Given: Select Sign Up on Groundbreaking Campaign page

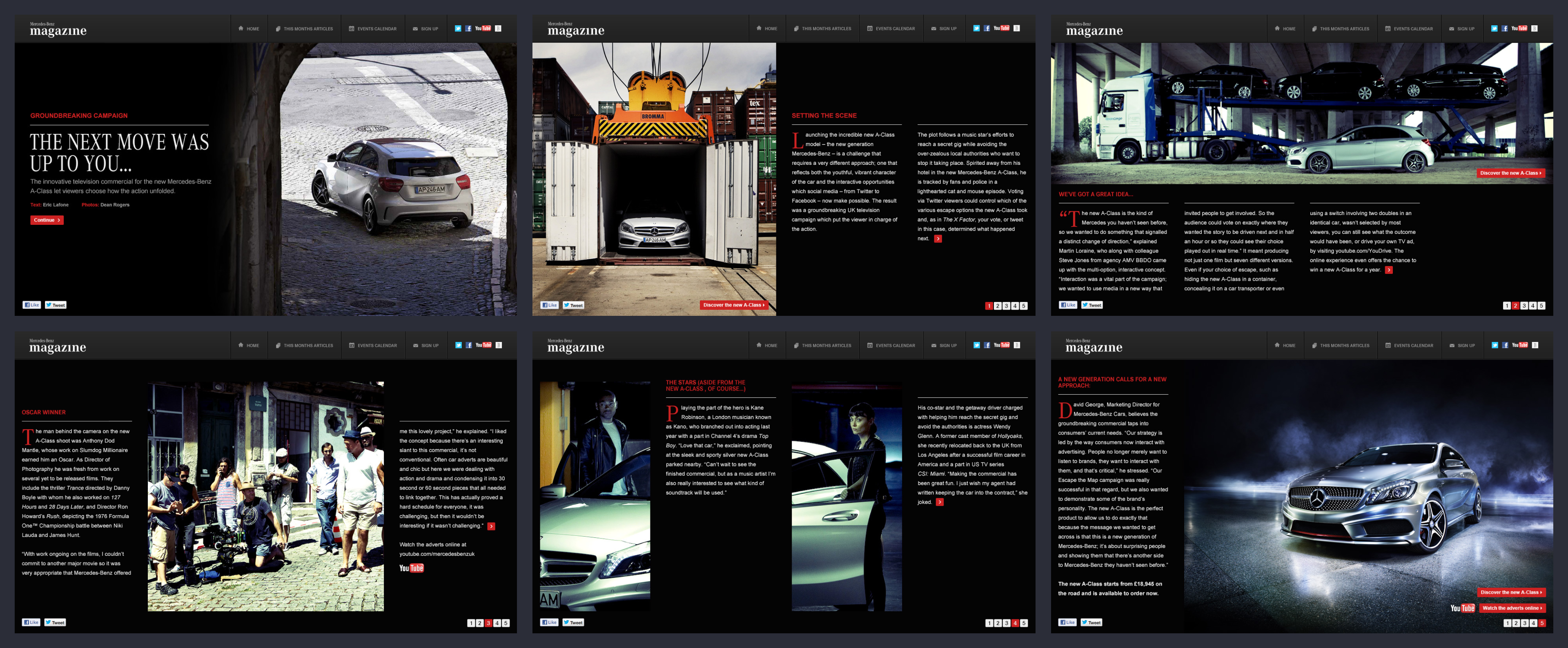Looking at the screenshot, I should pos(425,29).
